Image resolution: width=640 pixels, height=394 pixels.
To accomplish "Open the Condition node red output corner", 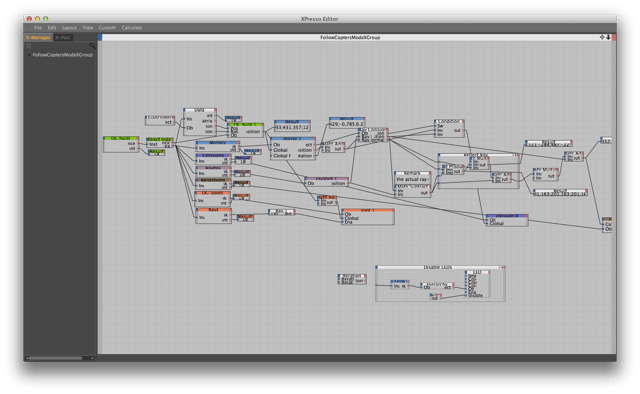I will [463, 121].
